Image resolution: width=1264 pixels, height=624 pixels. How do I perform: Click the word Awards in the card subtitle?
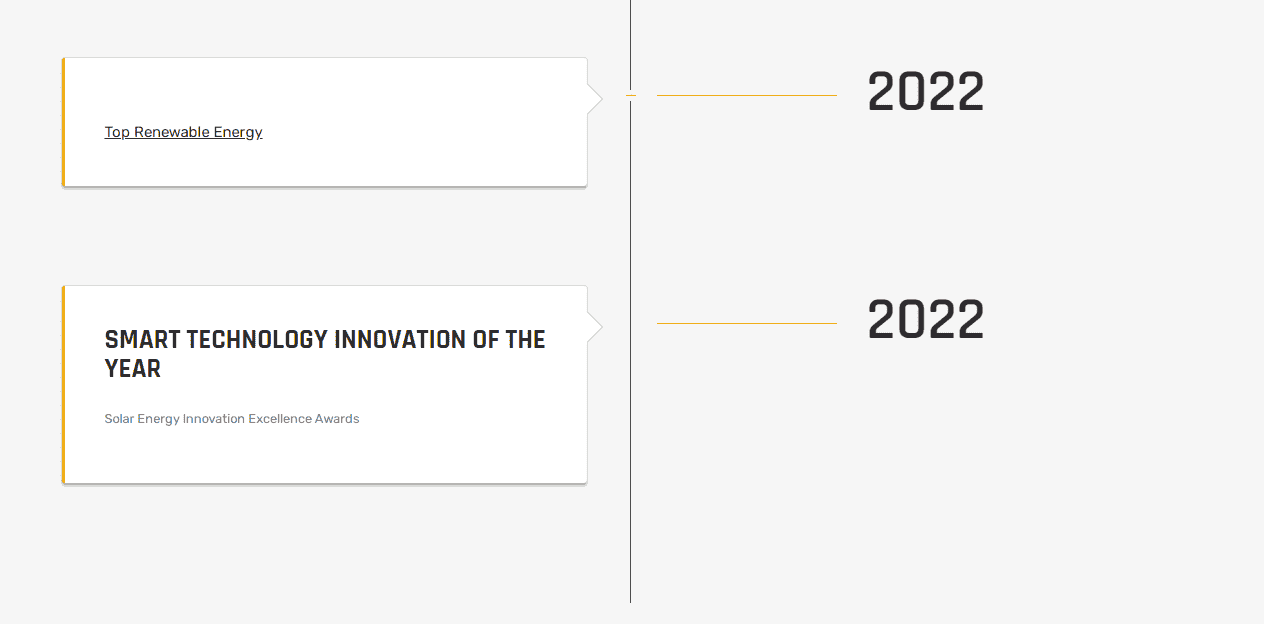click(x=337, y=419)
